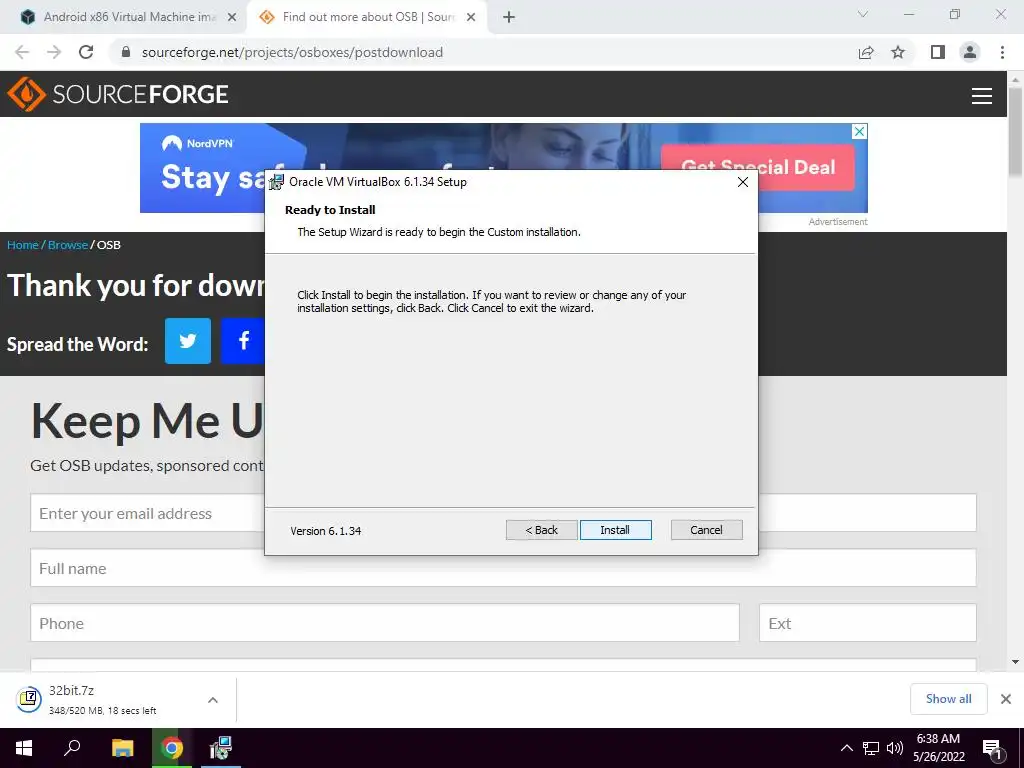The height and width of the screenshot is (768, 1024).
Task: Open File Explorer from taskbar
Action: tap(122, 748)
